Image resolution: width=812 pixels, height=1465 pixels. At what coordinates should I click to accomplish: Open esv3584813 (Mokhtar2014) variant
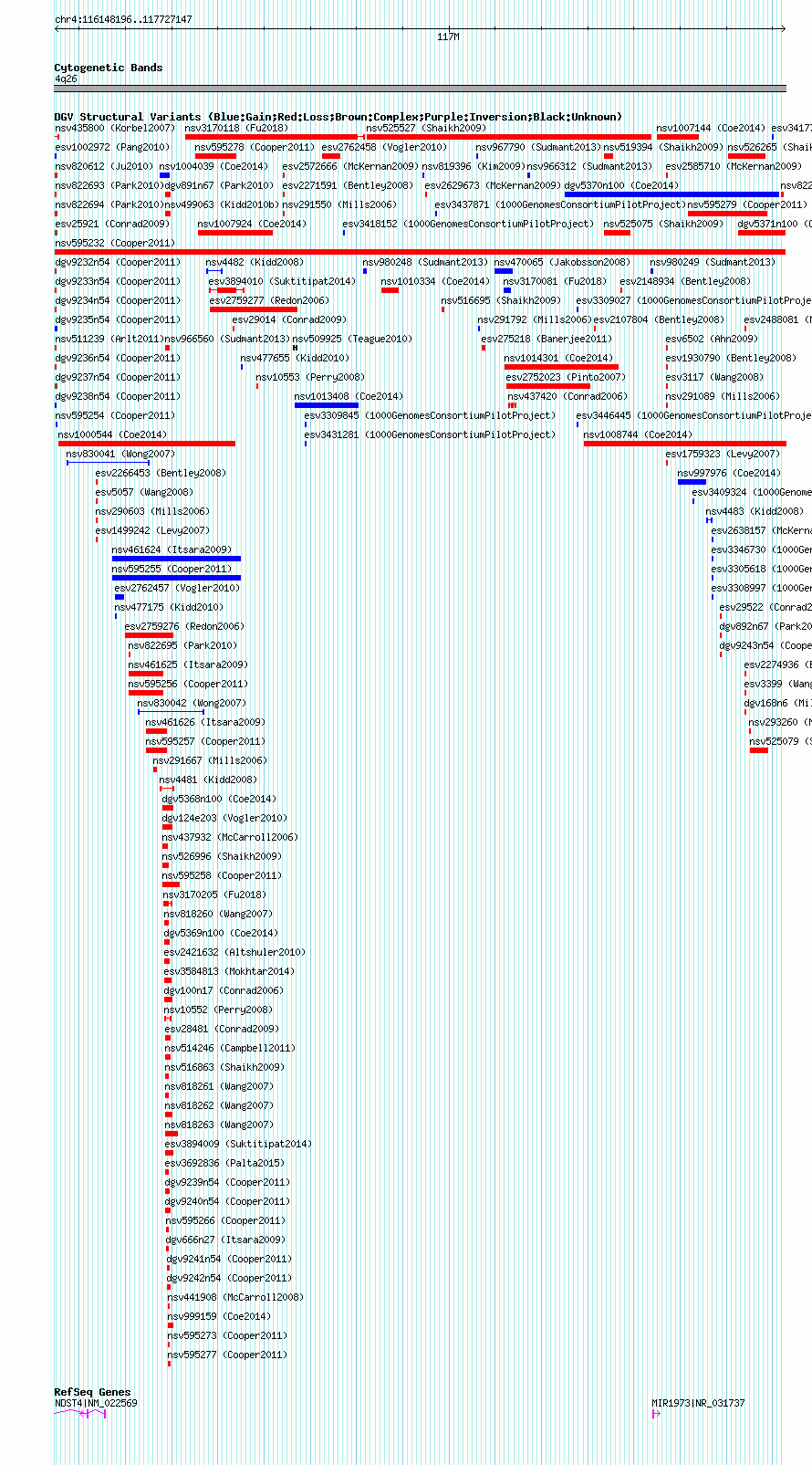tap(229, 971)
